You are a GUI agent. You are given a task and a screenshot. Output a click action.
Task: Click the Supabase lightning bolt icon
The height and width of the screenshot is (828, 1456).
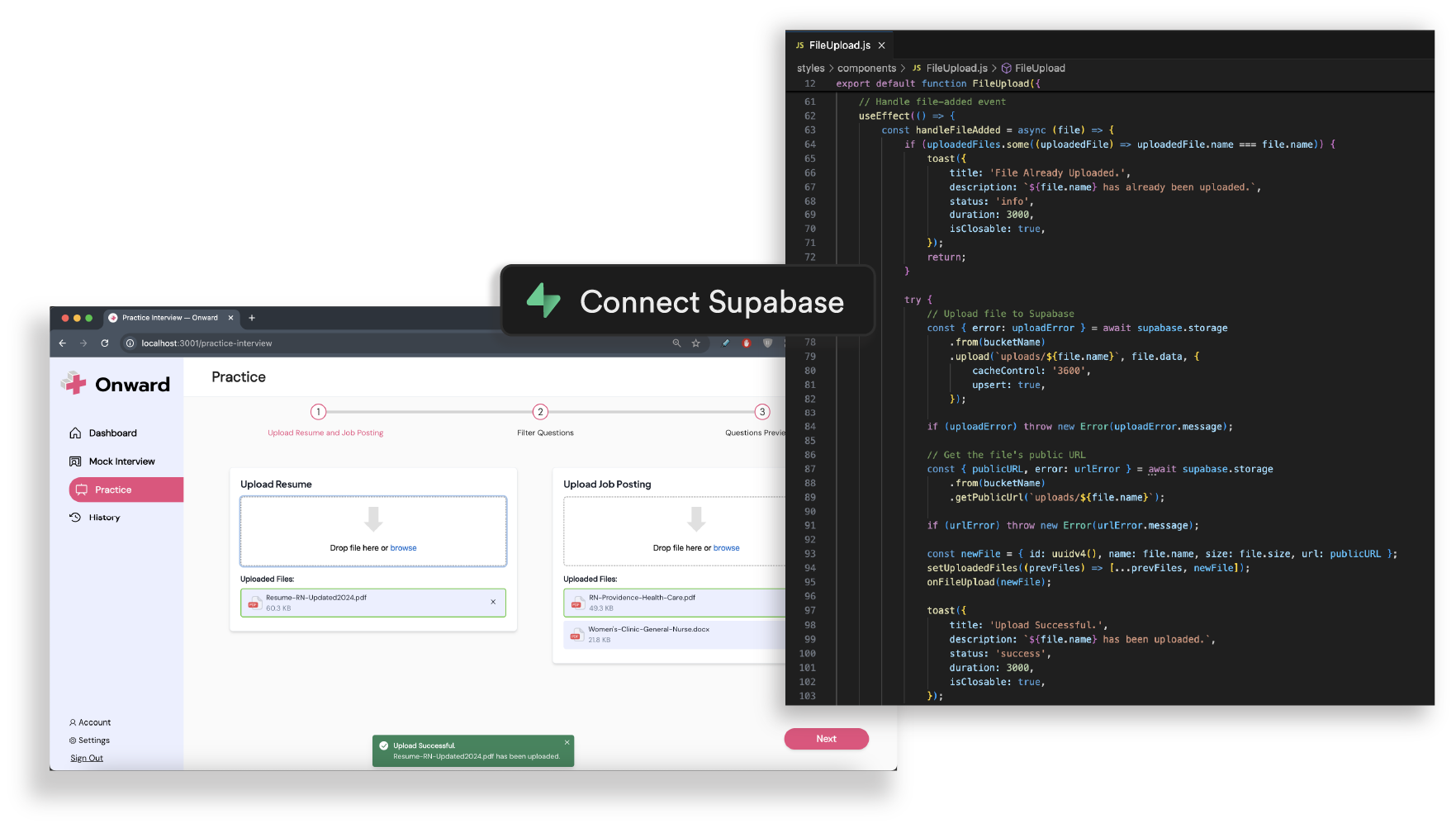[x=545, y=301]
